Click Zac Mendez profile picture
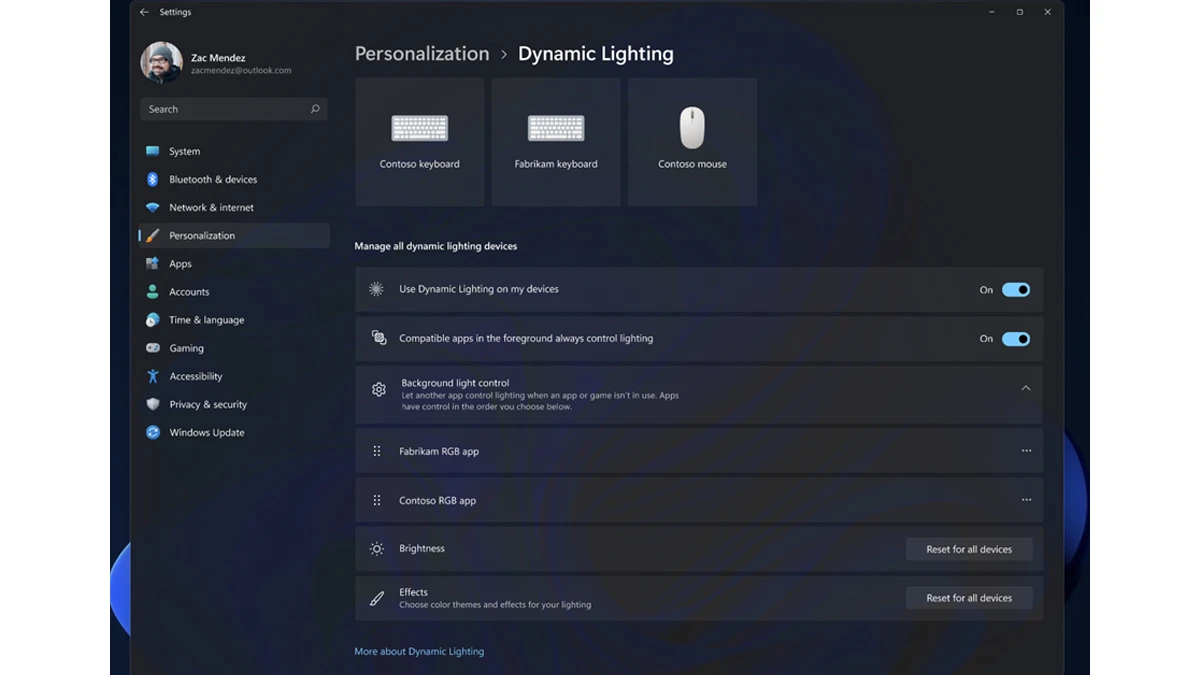The height and width of the screenshot is (675, 1200). point(161,63)
